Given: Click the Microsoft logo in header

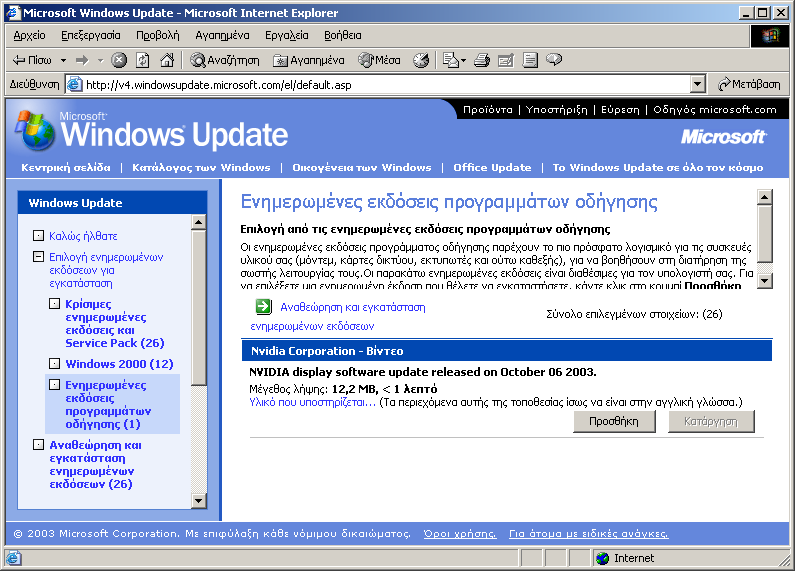Looking at the screenshot, I should pyautogui.click(x=724, y=137).
